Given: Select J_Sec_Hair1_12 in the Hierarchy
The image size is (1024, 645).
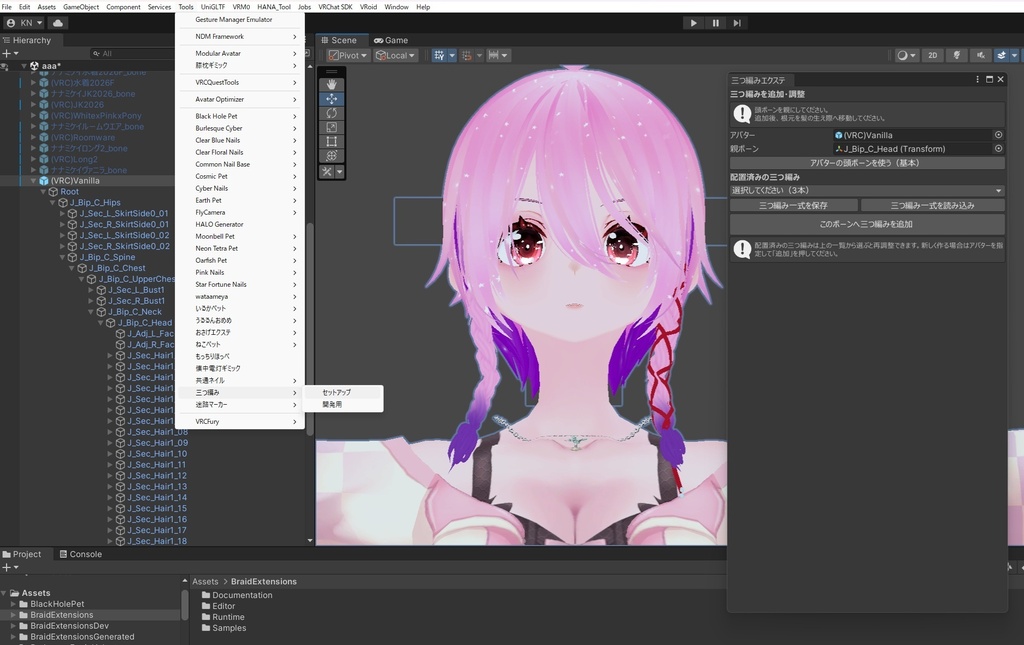Looking at the screenshot, I should (x=157, y=475).
